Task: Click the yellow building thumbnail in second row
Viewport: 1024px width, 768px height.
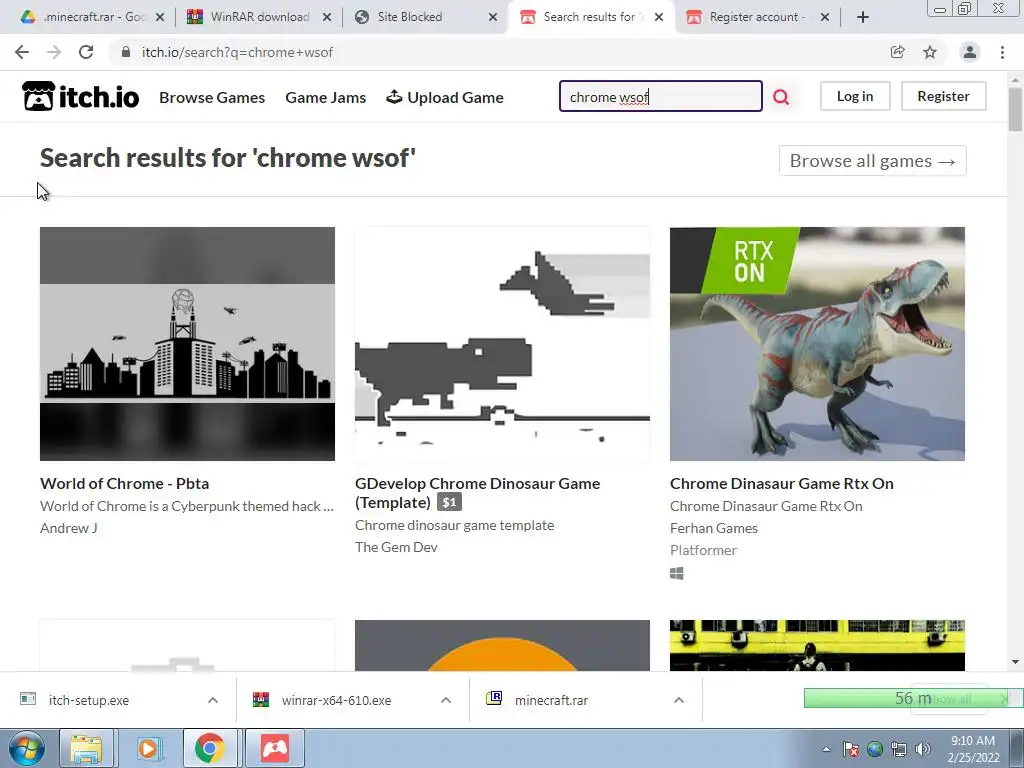Action: [x=817, y=645]
